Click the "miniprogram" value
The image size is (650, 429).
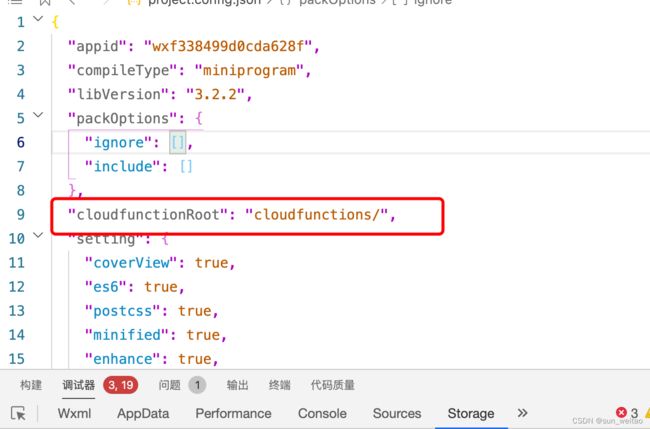click(x=249, y=70)
